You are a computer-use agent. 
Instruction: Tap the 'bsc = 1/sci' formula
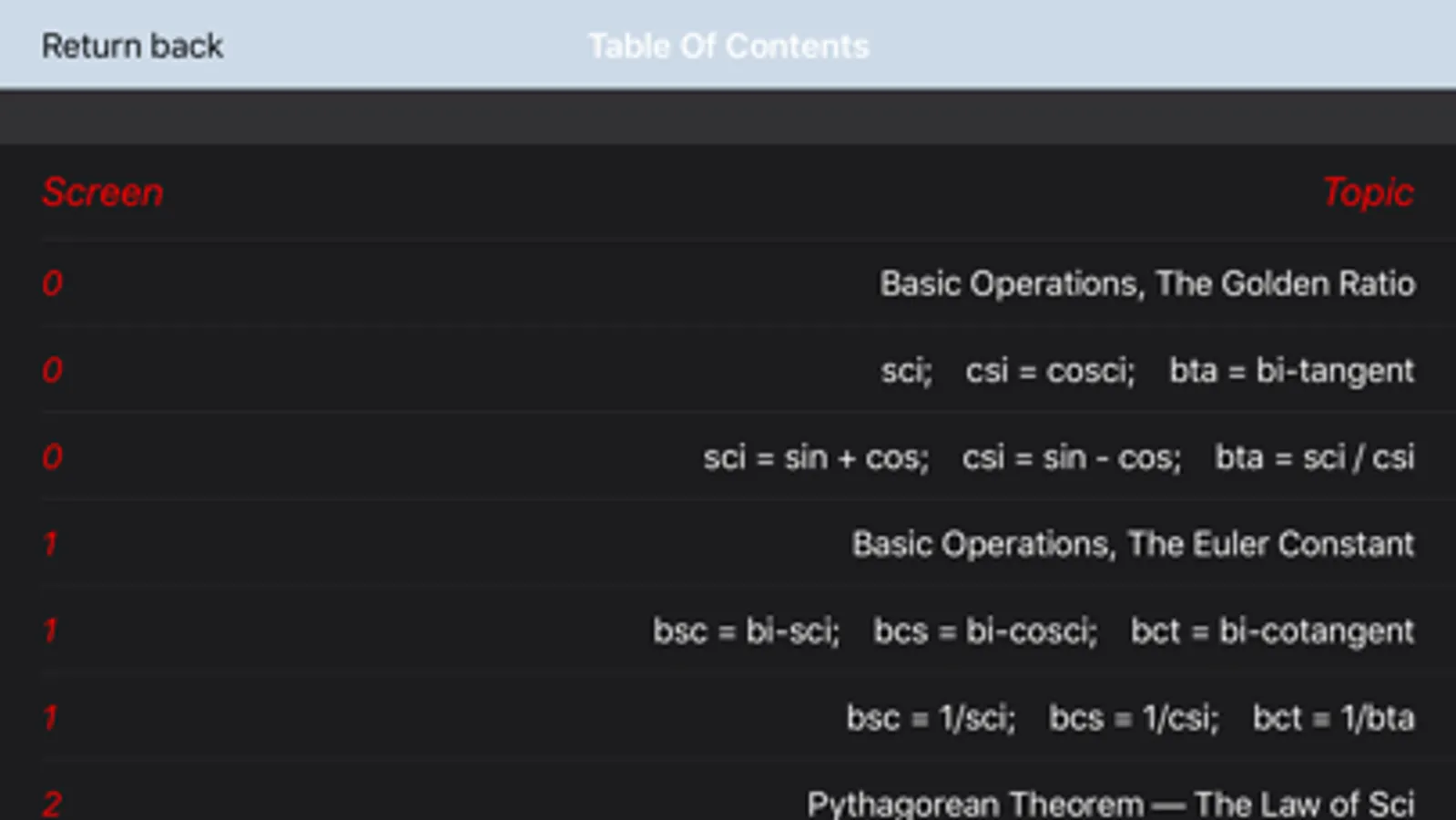[930, 718]
